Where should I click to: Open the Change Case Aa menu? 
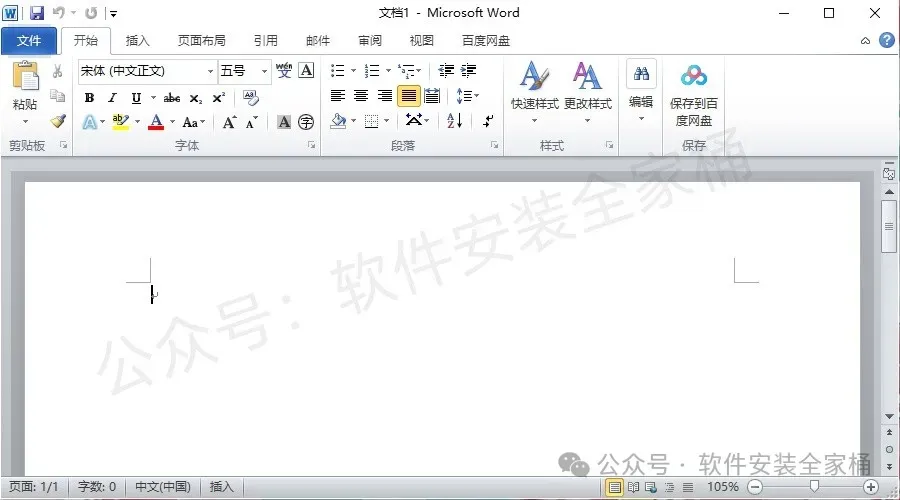point(193,122)
